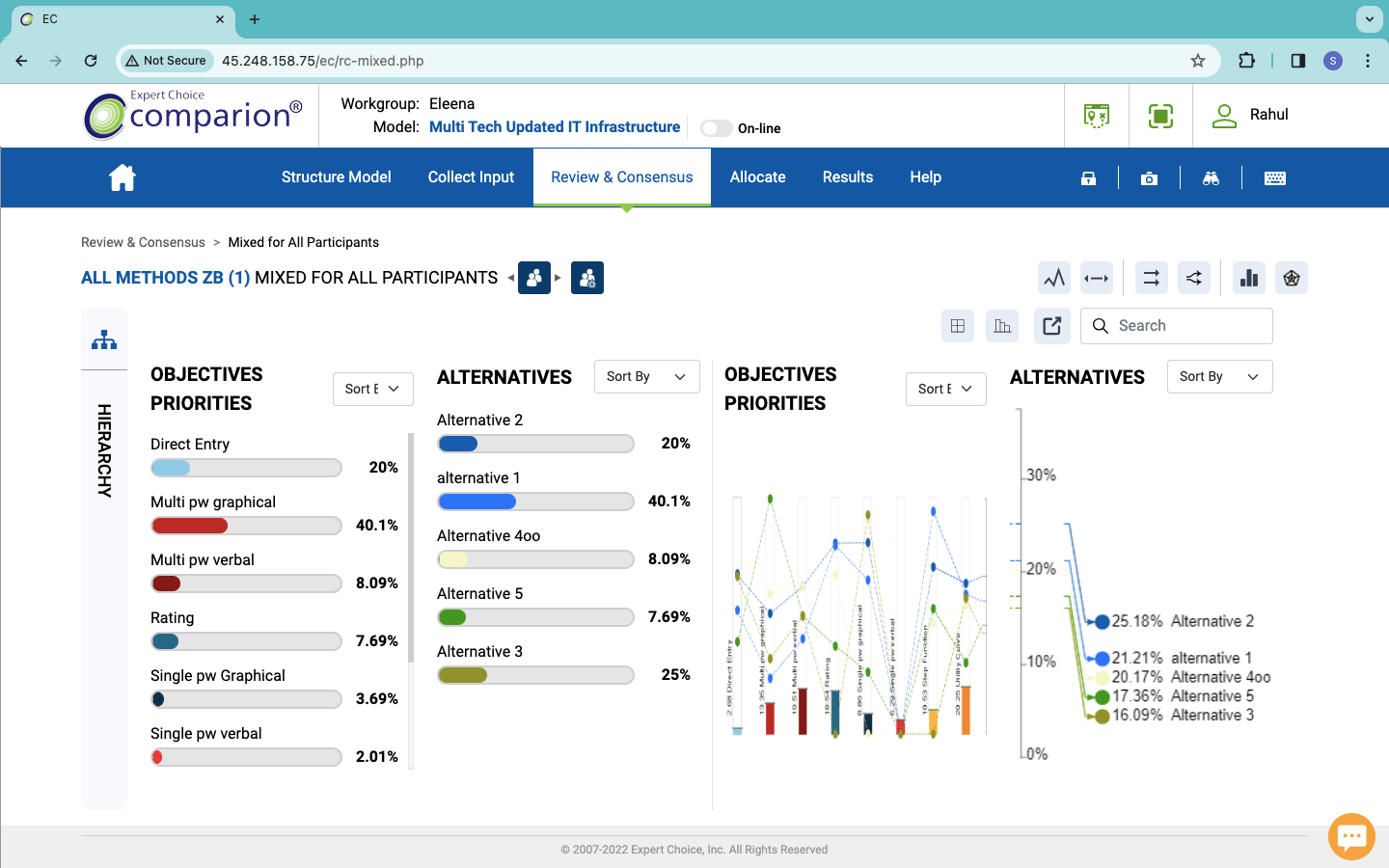This screenshot has height=868, width=1389.
Task: Open a new browser tab
Action: click(x=255, y=19)
